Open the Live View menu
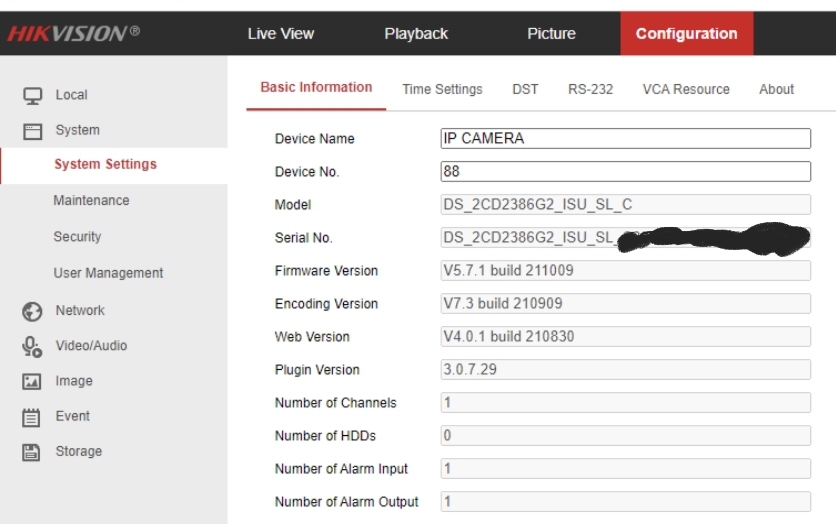The width and height of the screenshot is (836, 524). (280, 34)
